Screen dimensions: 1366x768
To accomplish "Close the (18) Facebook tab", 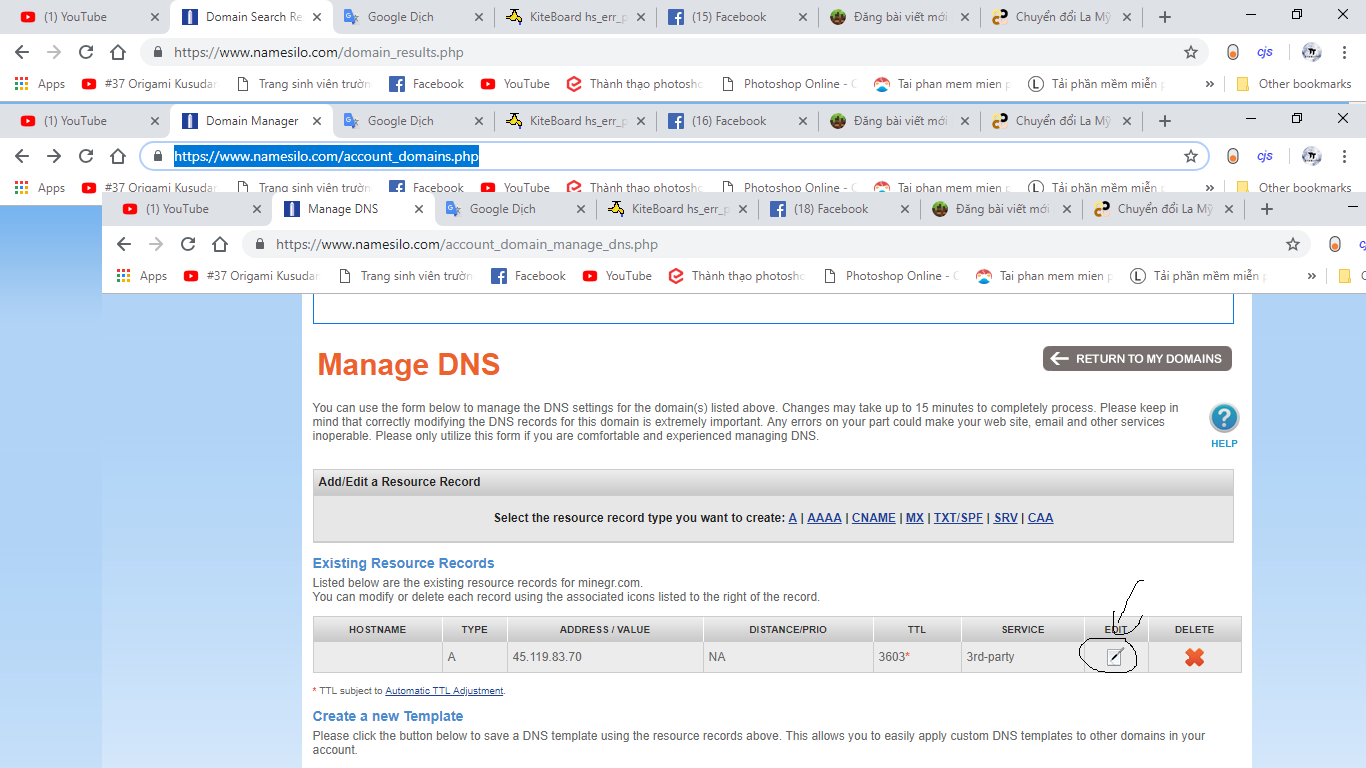I will click(x=905, y=209).
